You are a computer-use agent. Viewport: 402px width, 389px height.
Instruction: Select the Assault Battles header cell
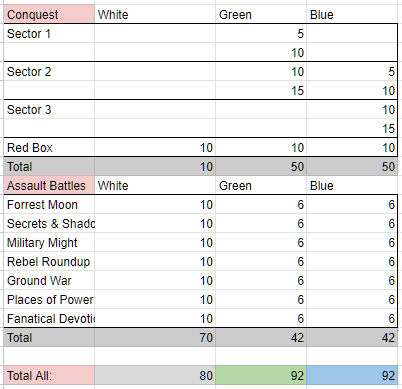tap(49, 185)
